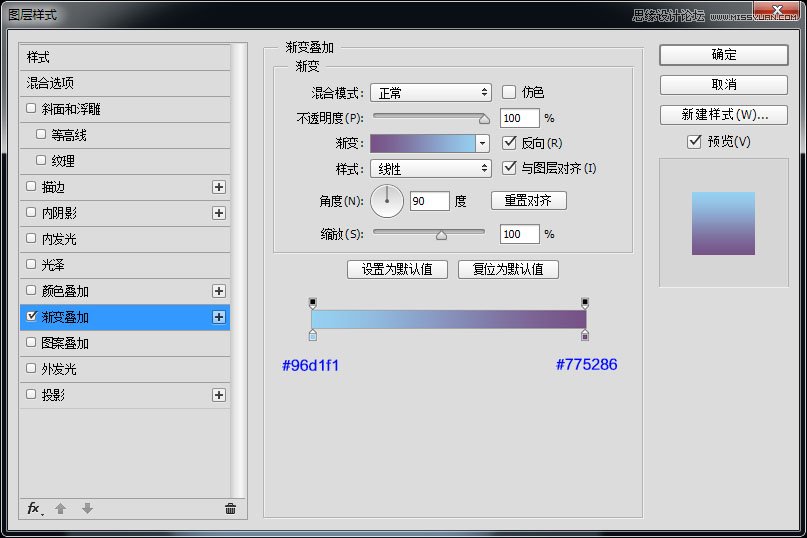The image size is (807, 538).
Task: Add another 描边 effect with plus icon
Action: pyautogui.click(x=219, y=187)
